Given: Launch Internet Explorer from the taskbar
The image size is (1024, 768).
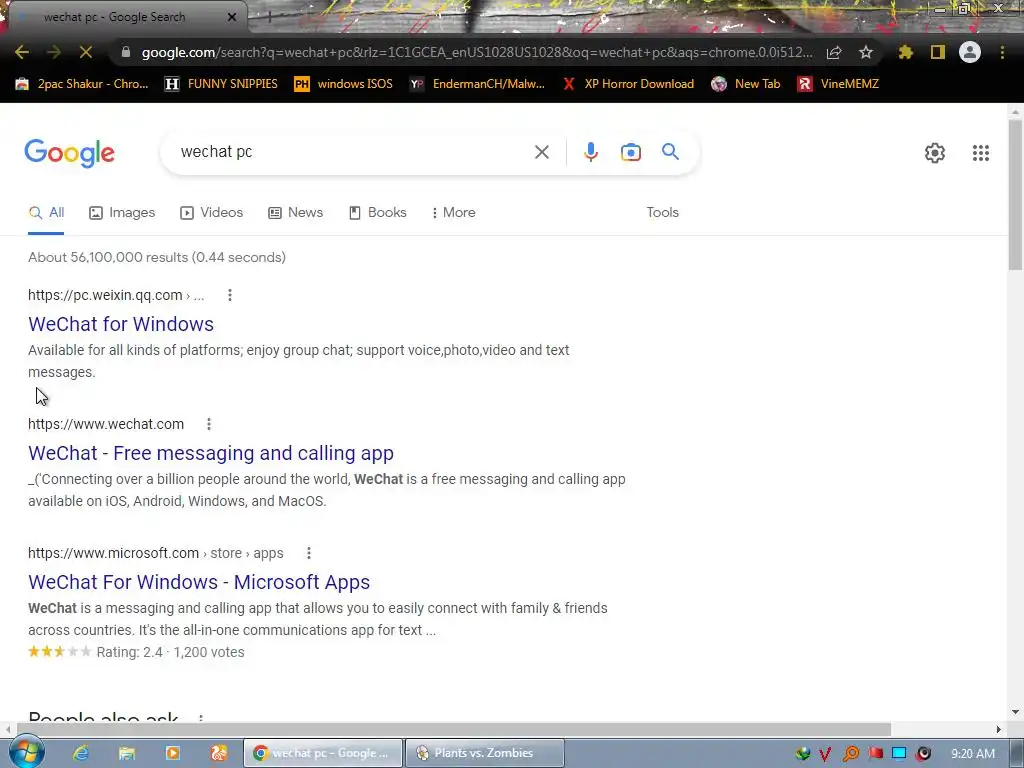Looking at the screenshot, I should [x=81, y=753].
